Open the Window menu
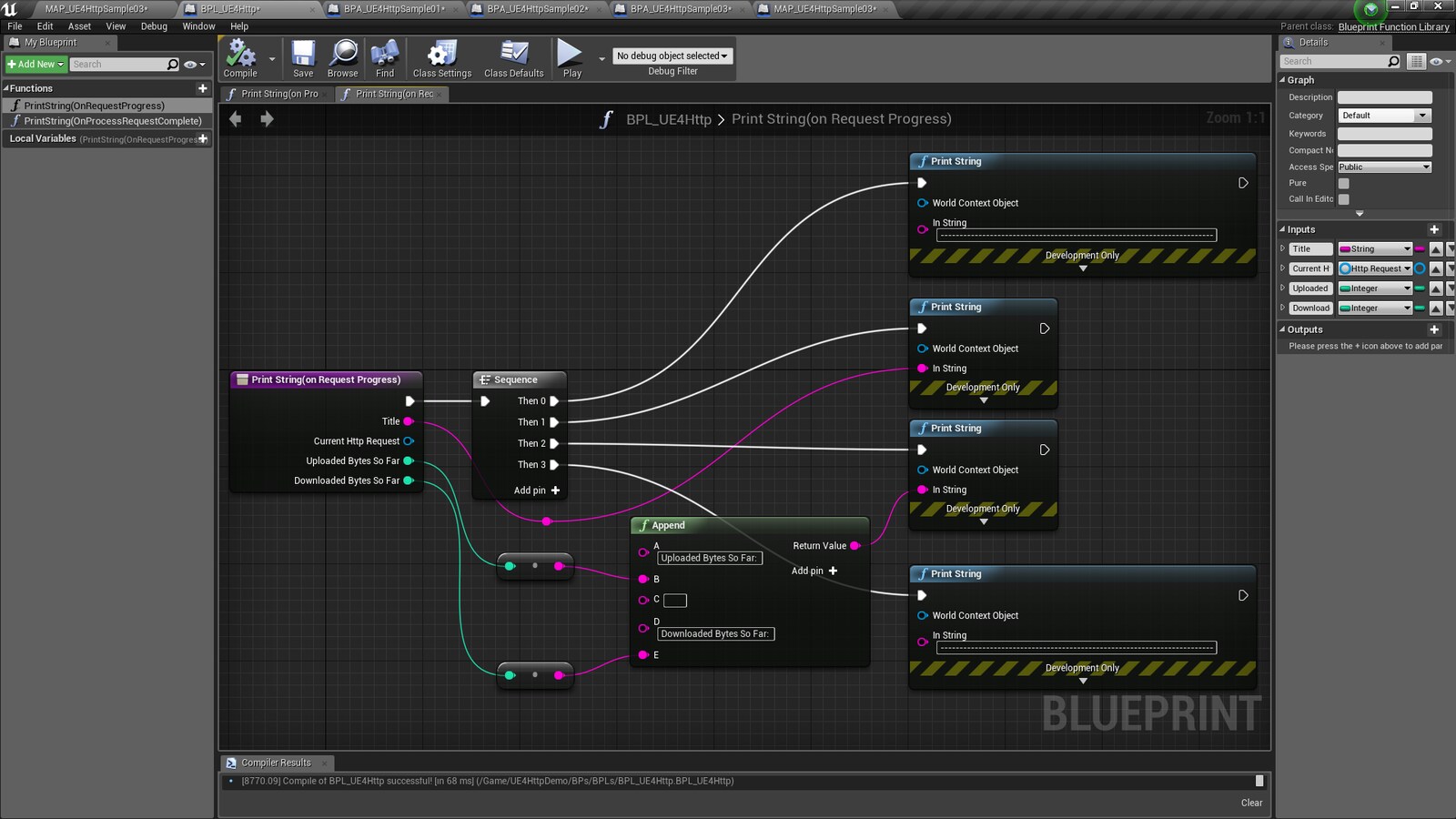The width and height of the screenshot is (1456, 819). point(198,26)
